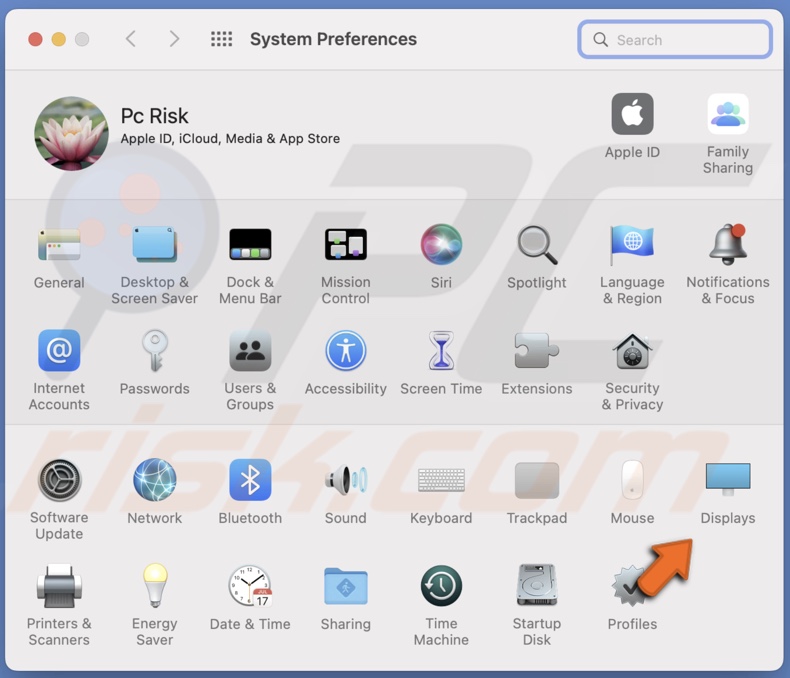Select the Siri preference pane

point(441,245)
